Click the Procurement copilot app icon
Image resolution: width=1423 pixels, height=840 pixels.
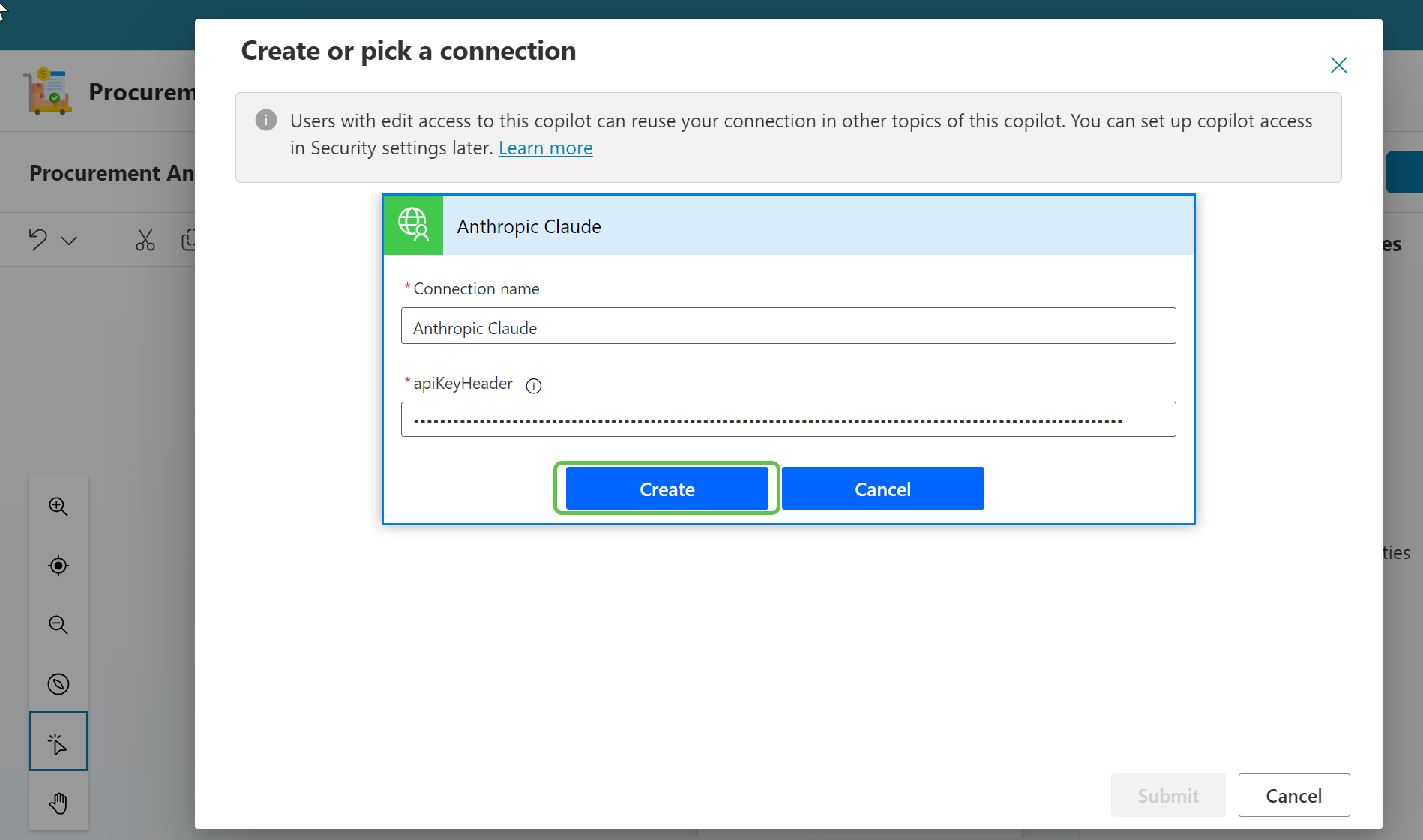point(47,91)
